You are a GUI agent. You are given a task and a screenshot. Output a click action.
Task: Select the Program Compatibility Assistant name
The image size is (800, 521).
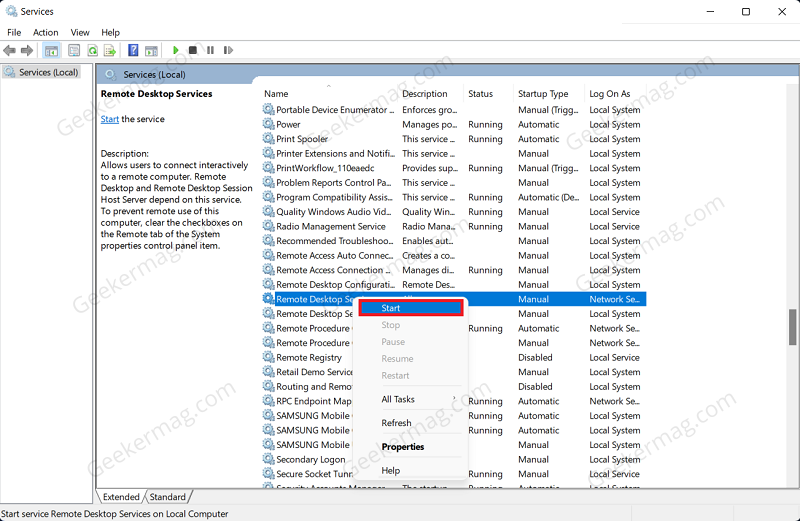[x=335, y=197]
